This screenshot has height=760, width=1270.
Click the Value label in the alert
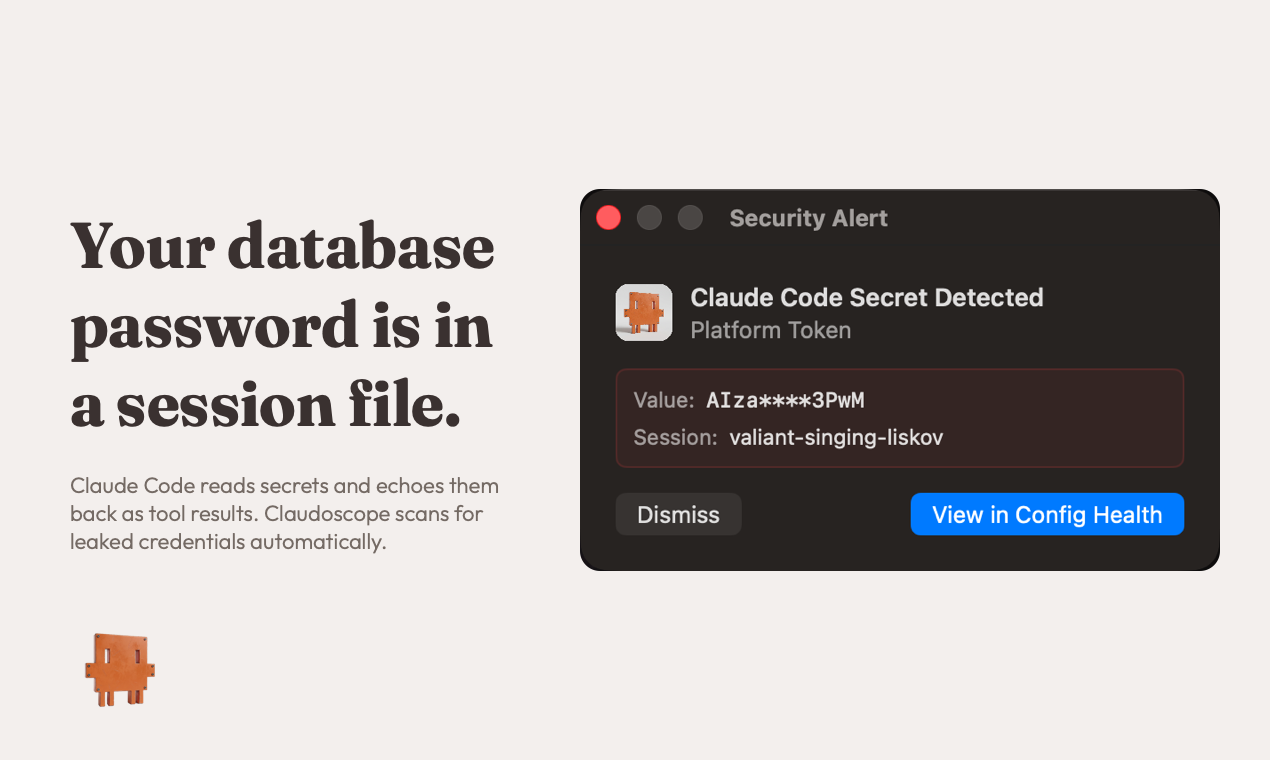point(663,401)
